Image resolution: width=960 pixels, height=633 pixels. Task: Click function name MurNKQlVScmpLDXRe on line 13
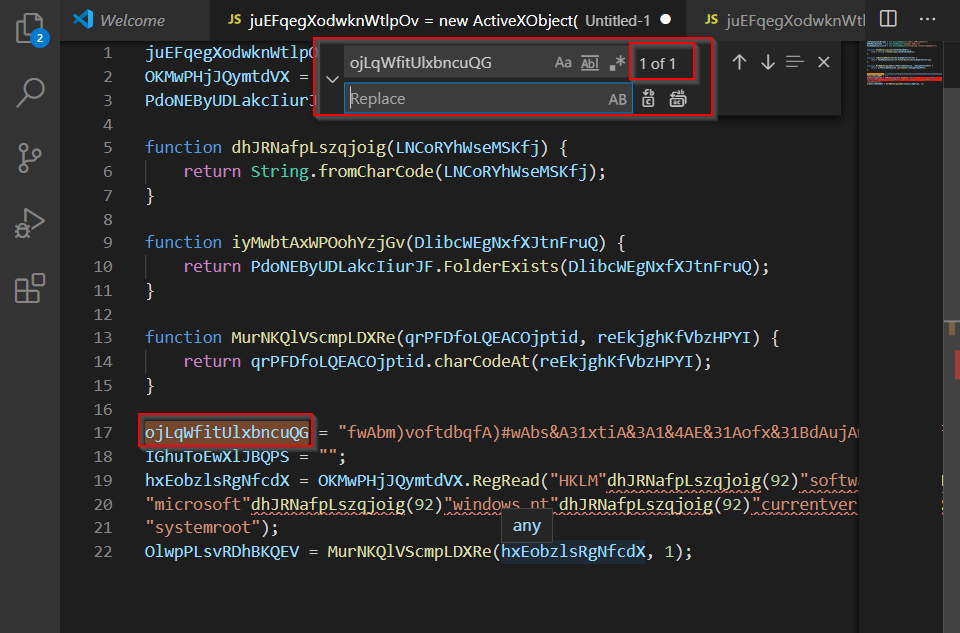313,337
